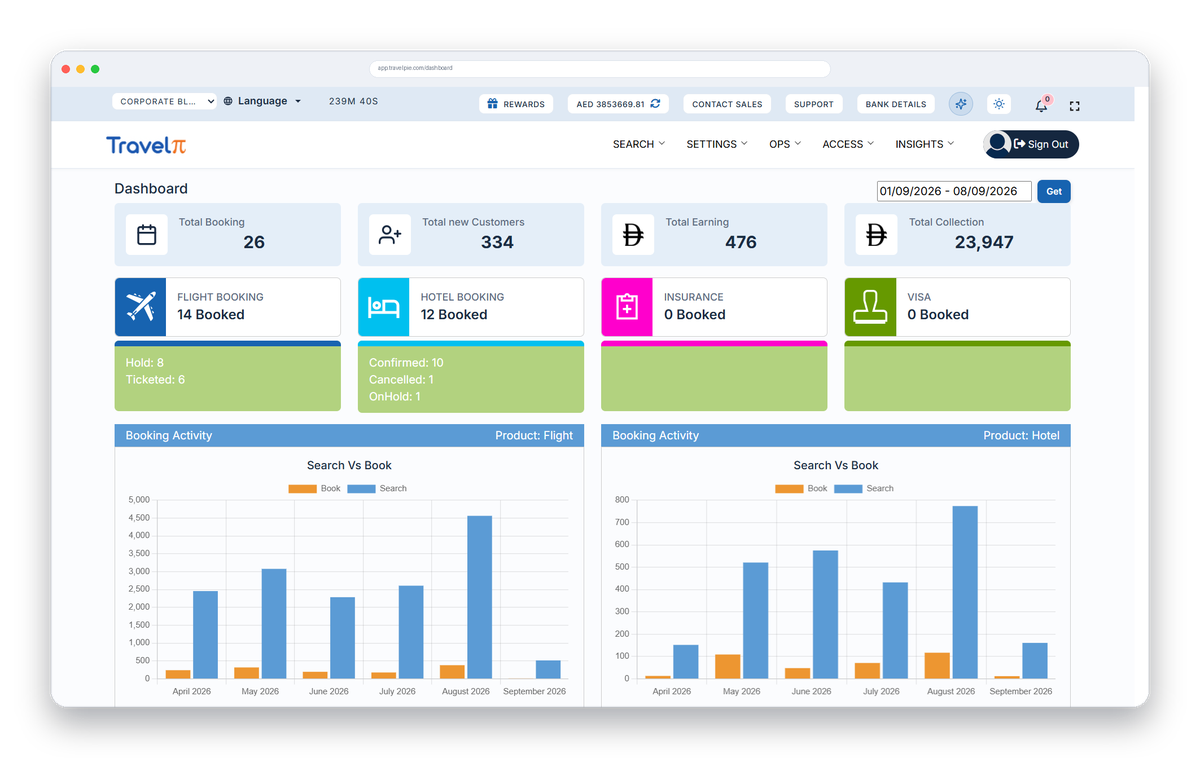
Task: Click the blue Get button
Action: pyautogui.click(x=1054, y=191)
